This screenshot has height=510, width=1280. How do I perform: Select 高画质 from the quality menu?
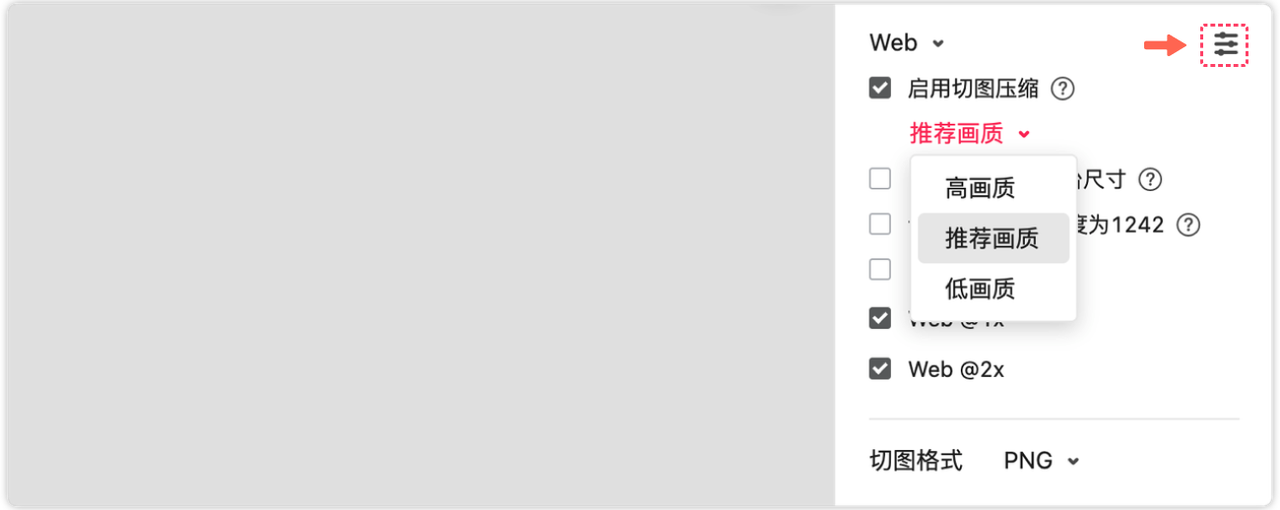980,187
